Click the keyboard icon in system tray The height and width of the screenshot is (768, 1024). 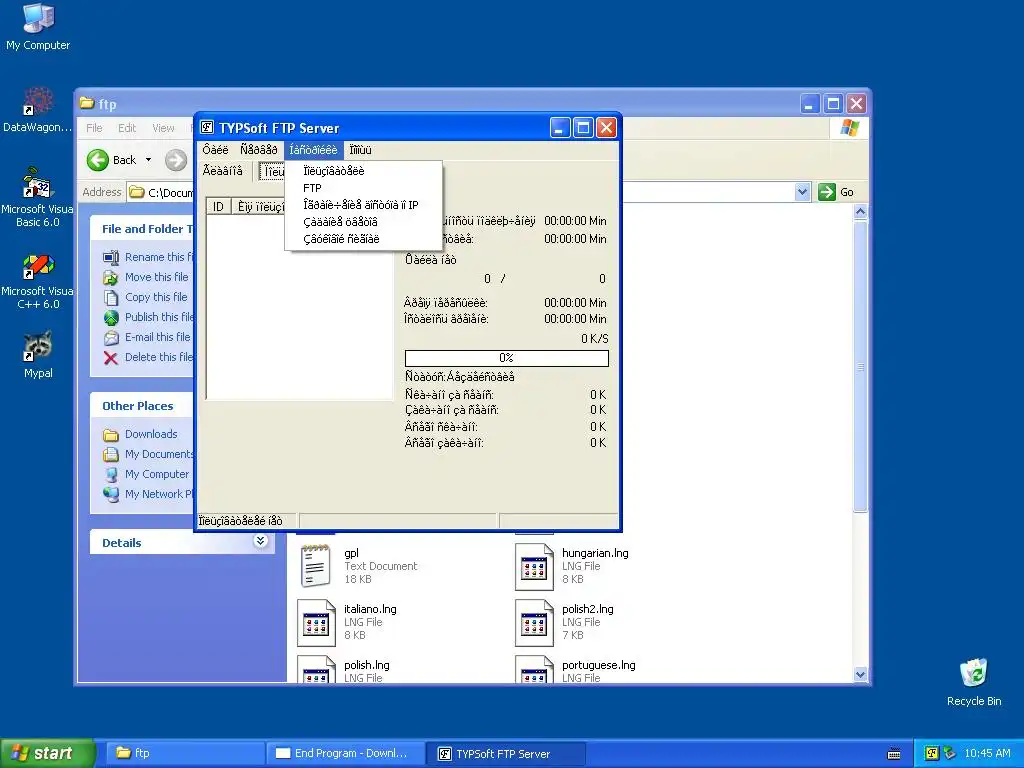pos(894,754)
